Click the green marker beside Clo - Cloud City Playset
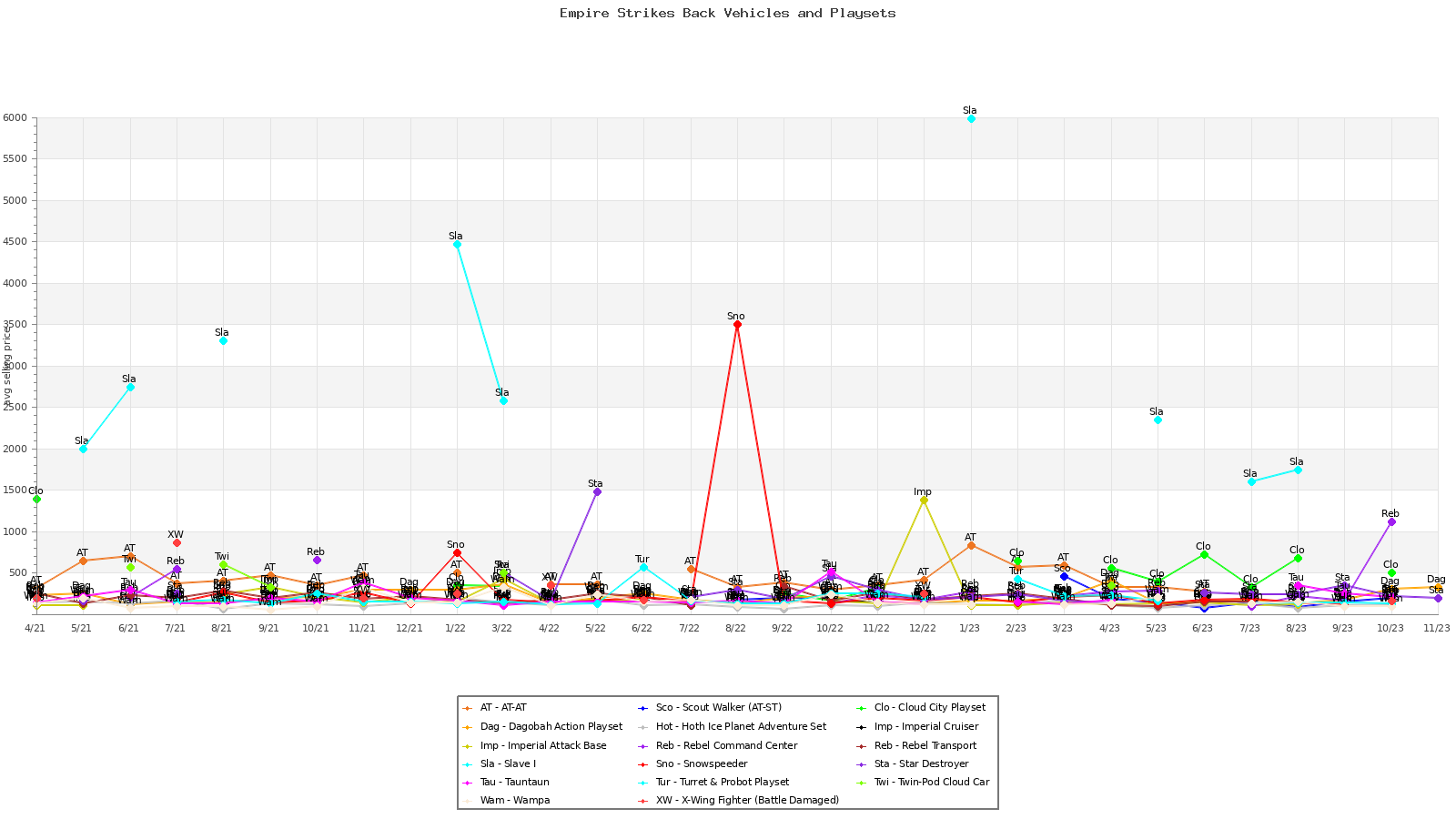Screen dimensions: 1456x819 tap(862, 708)
